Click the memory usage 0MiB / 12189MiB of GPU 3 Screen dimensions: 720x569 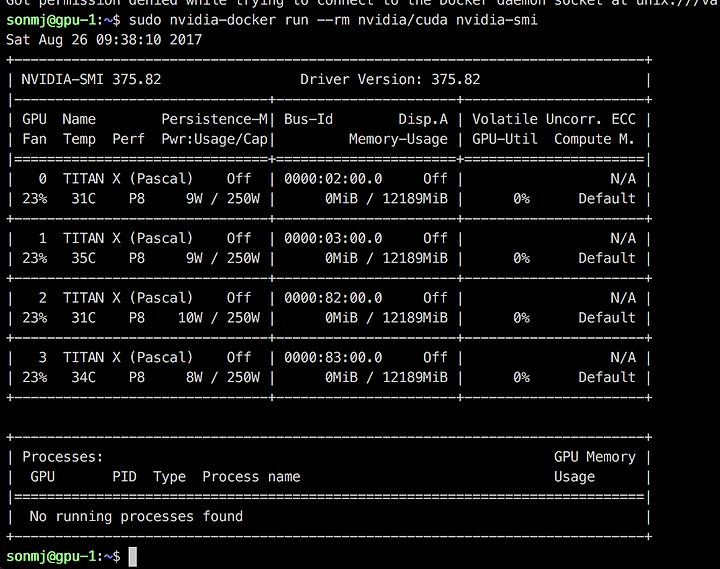pos(386,377)
